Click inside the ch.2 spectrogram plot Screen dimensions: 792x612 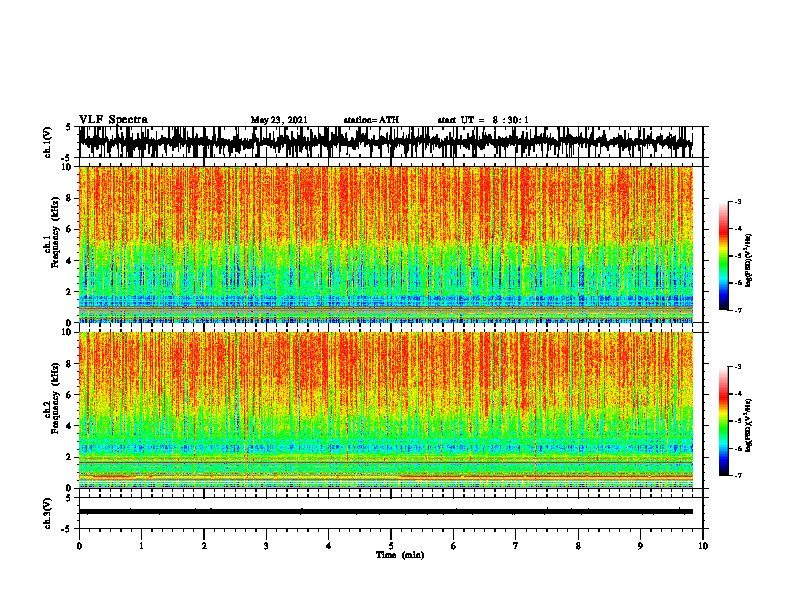pos(386,410)
